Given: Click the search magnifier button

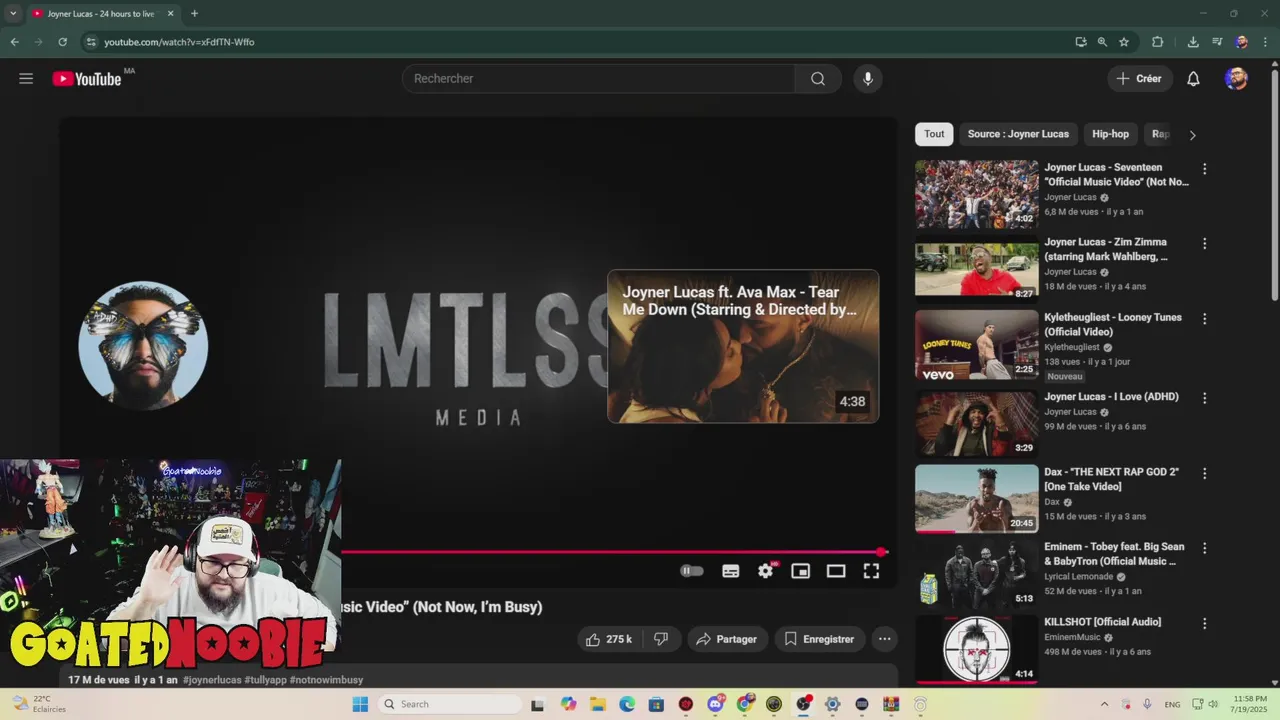Looking at the screenshot, I should tap(818, 79).
